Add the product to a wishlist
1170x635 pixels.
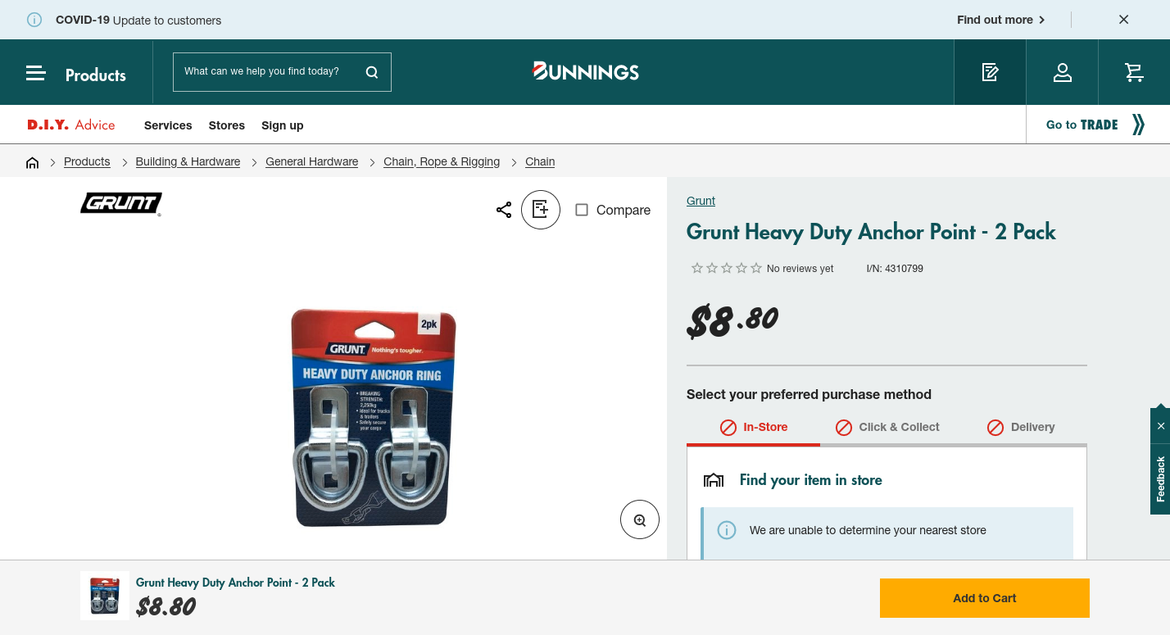(541, 209)
